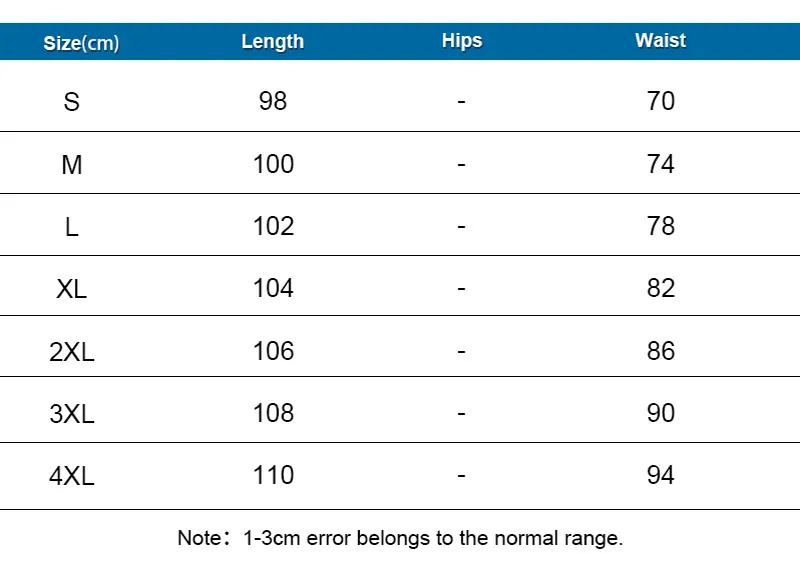The height and width of the screenshot is (569, 800).
Task: Click waist value 86
Action: point(661,351)
